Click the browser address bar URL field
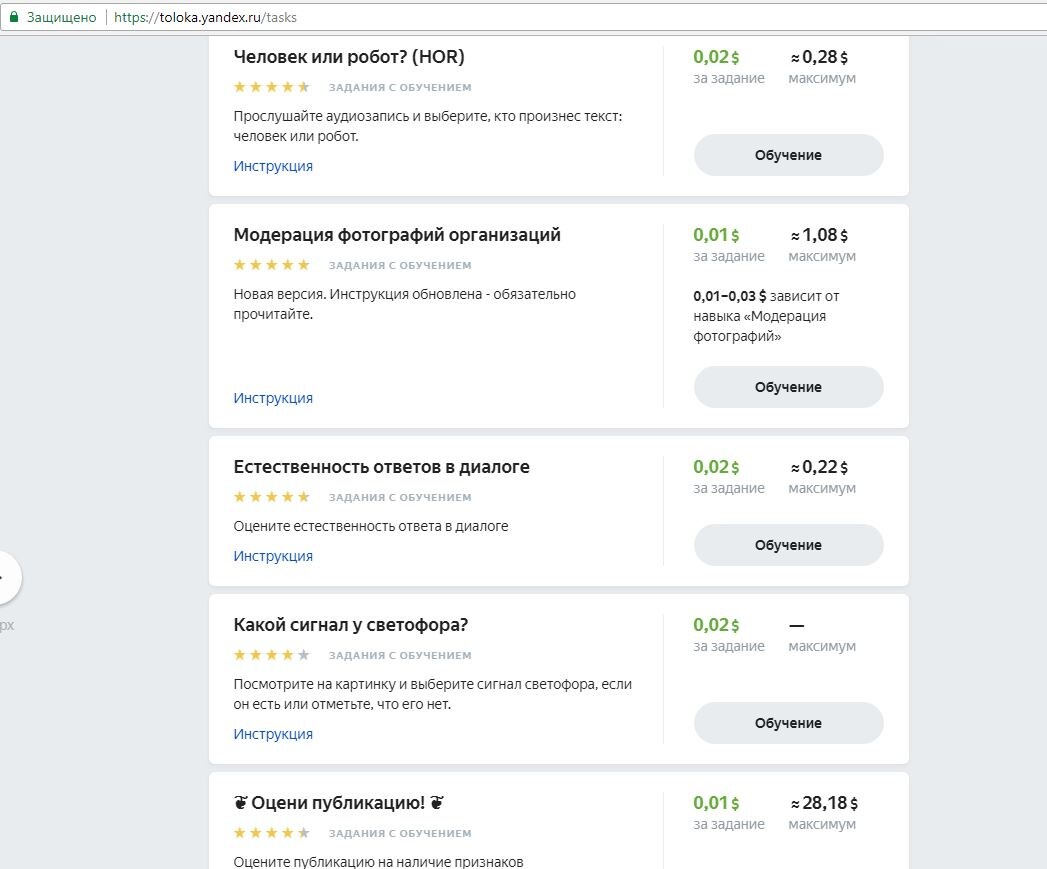The height and width of the screenshot is (869, 1047). [200, 16]
